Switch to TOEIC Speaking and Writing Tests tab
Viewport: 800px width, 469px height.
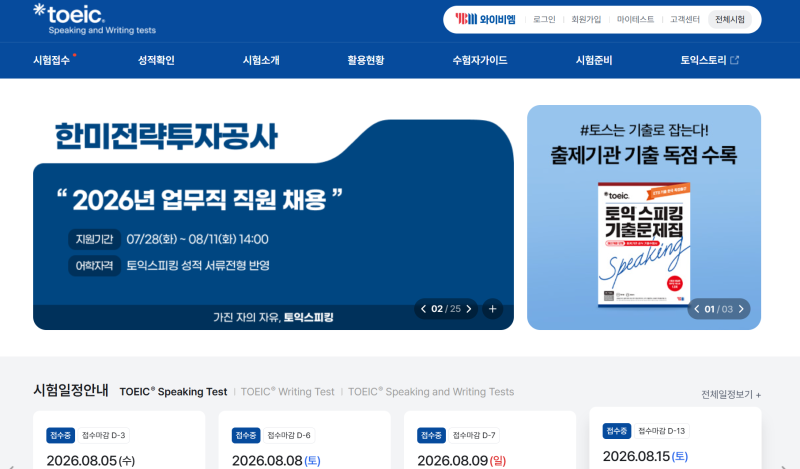[431, 391]
